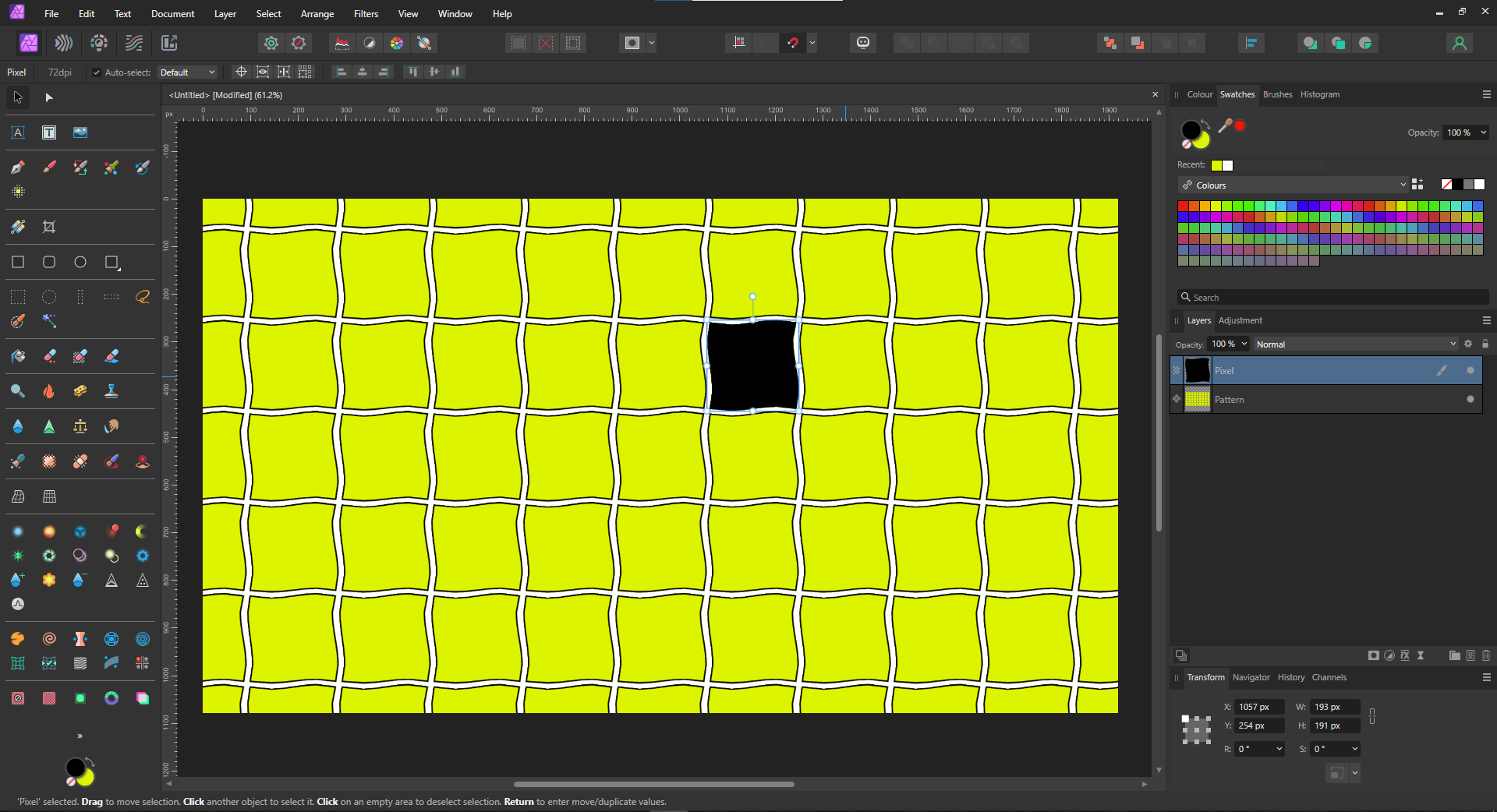
Task: Select the none colour swatch
Action: coord(1447,185)
